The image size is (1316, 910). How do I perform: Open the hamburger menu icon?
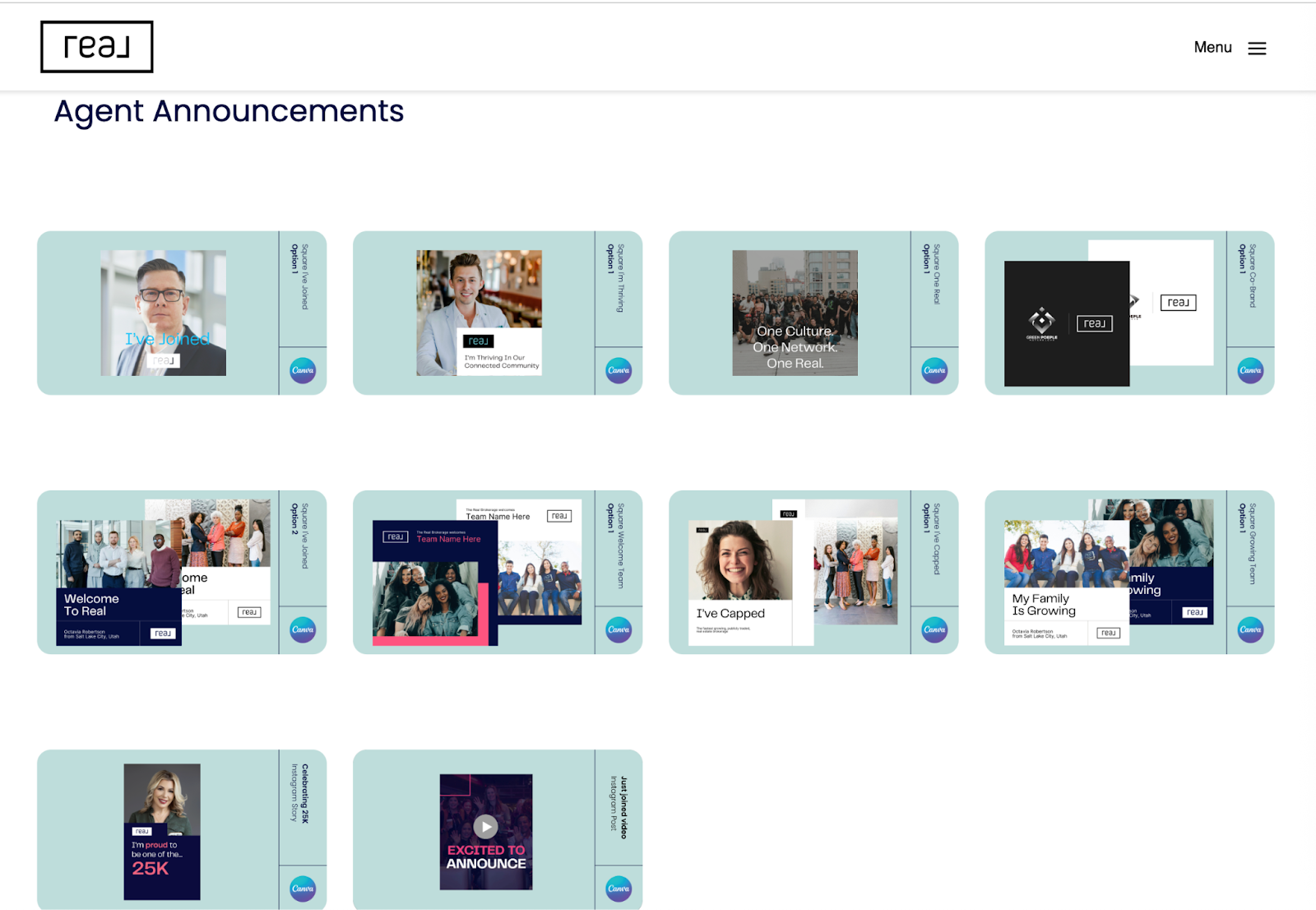pos(1257,49)
